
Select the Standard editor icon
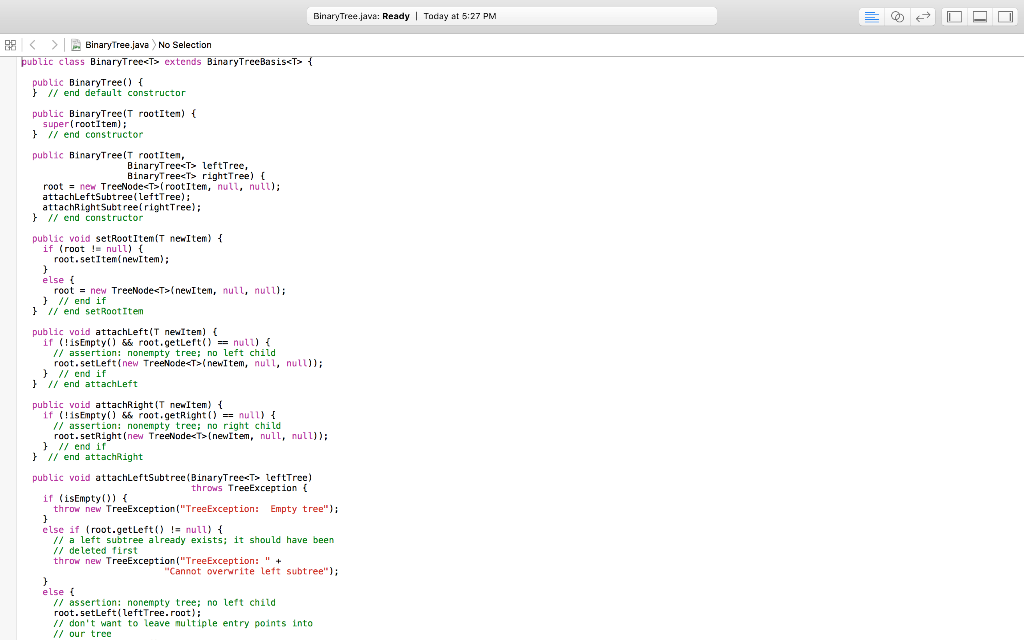click(872, 16)
